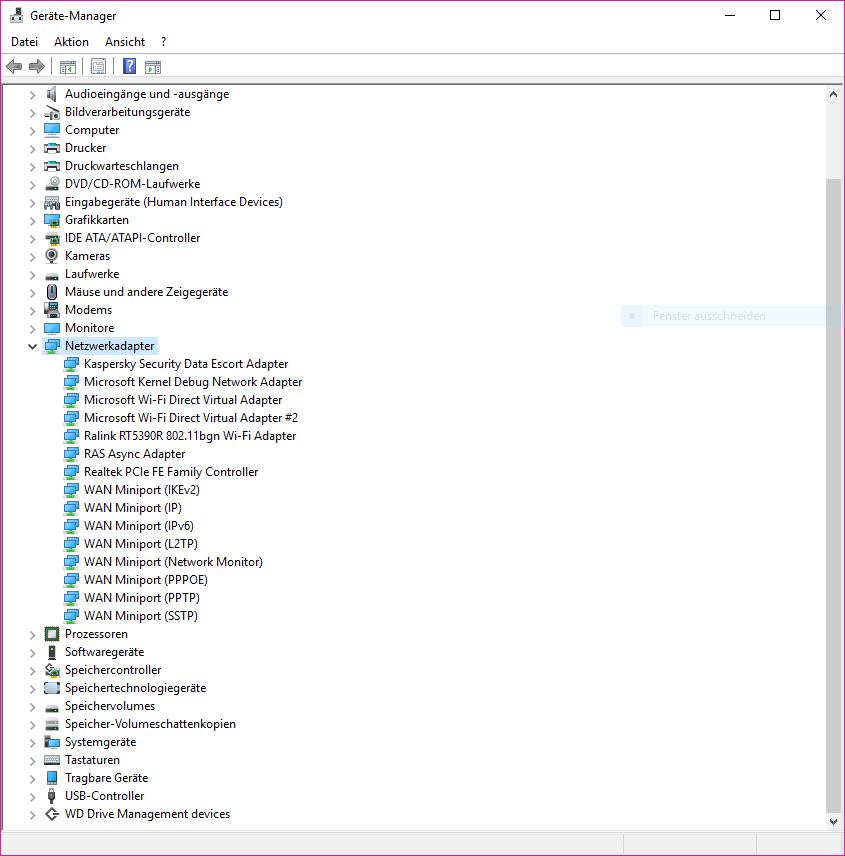
Task: Expand the IDE ATA/ATAPI-Controller node
Action: pos(32,239)
